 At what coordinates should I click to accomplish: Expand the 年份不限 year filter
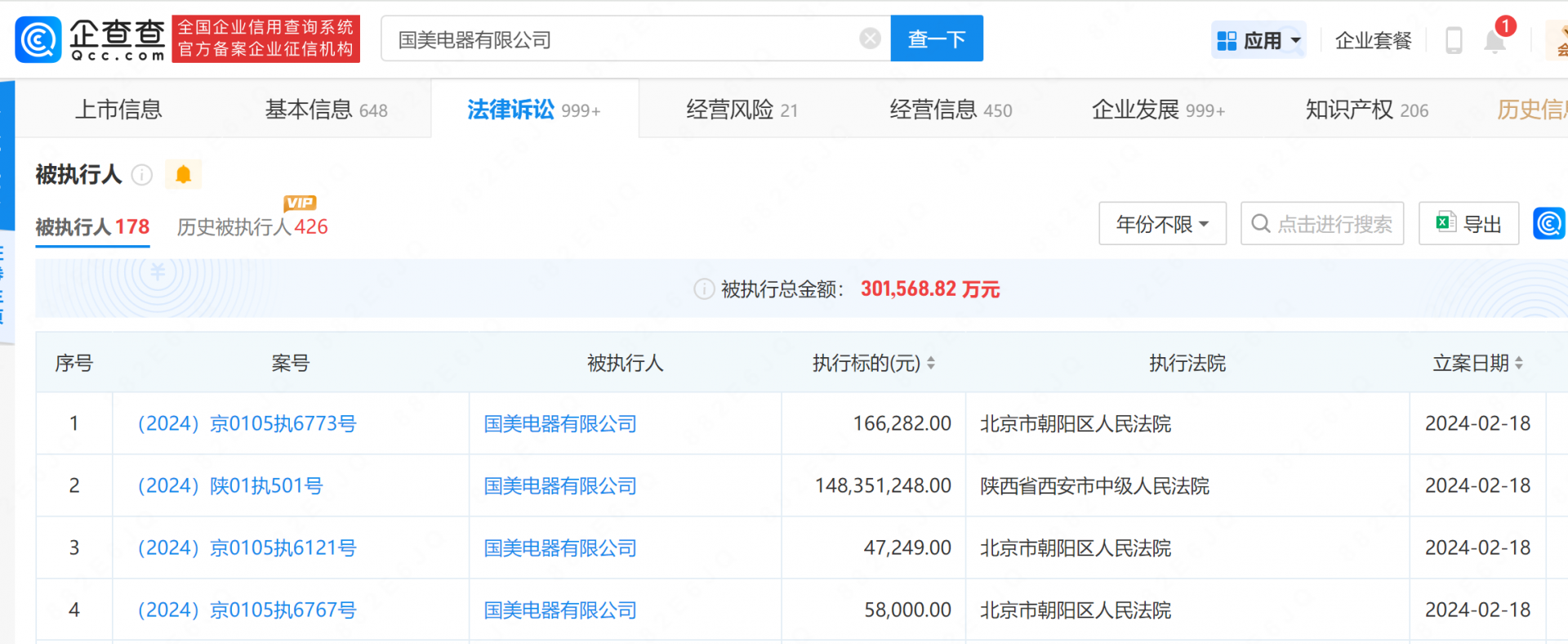(1161, 224)
